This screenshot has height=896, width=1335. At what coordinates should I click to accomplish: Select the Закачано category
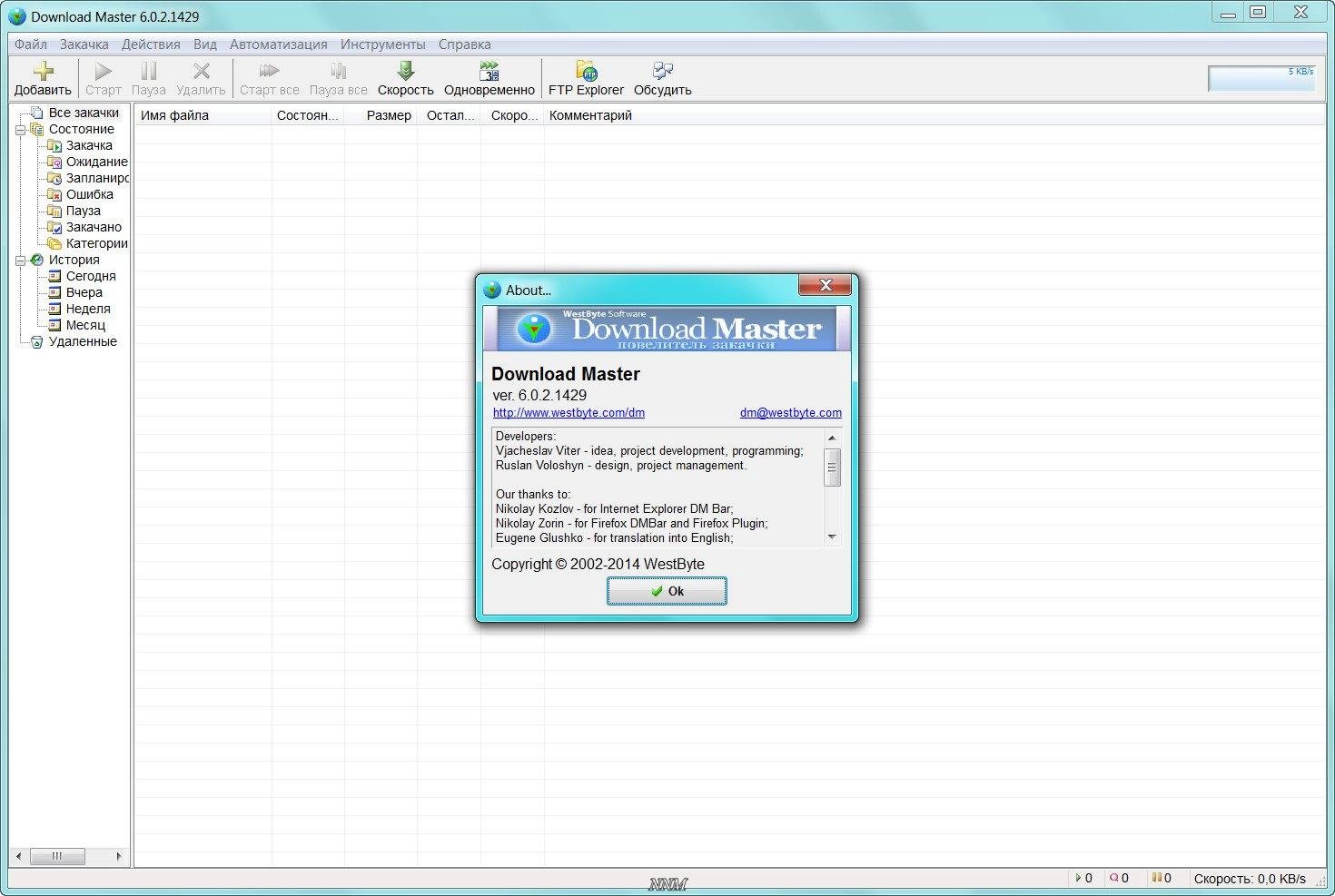94,227
